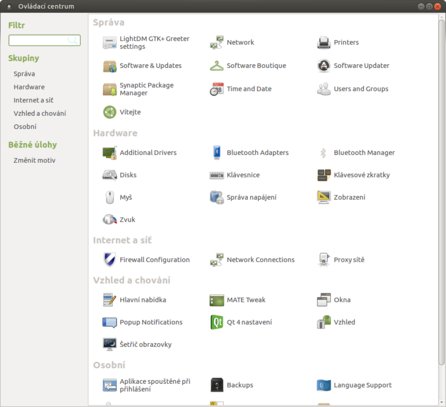The height and width of the screenshot is (407, 446).
Task: Open the Printers icon
Action: (324, 43)
